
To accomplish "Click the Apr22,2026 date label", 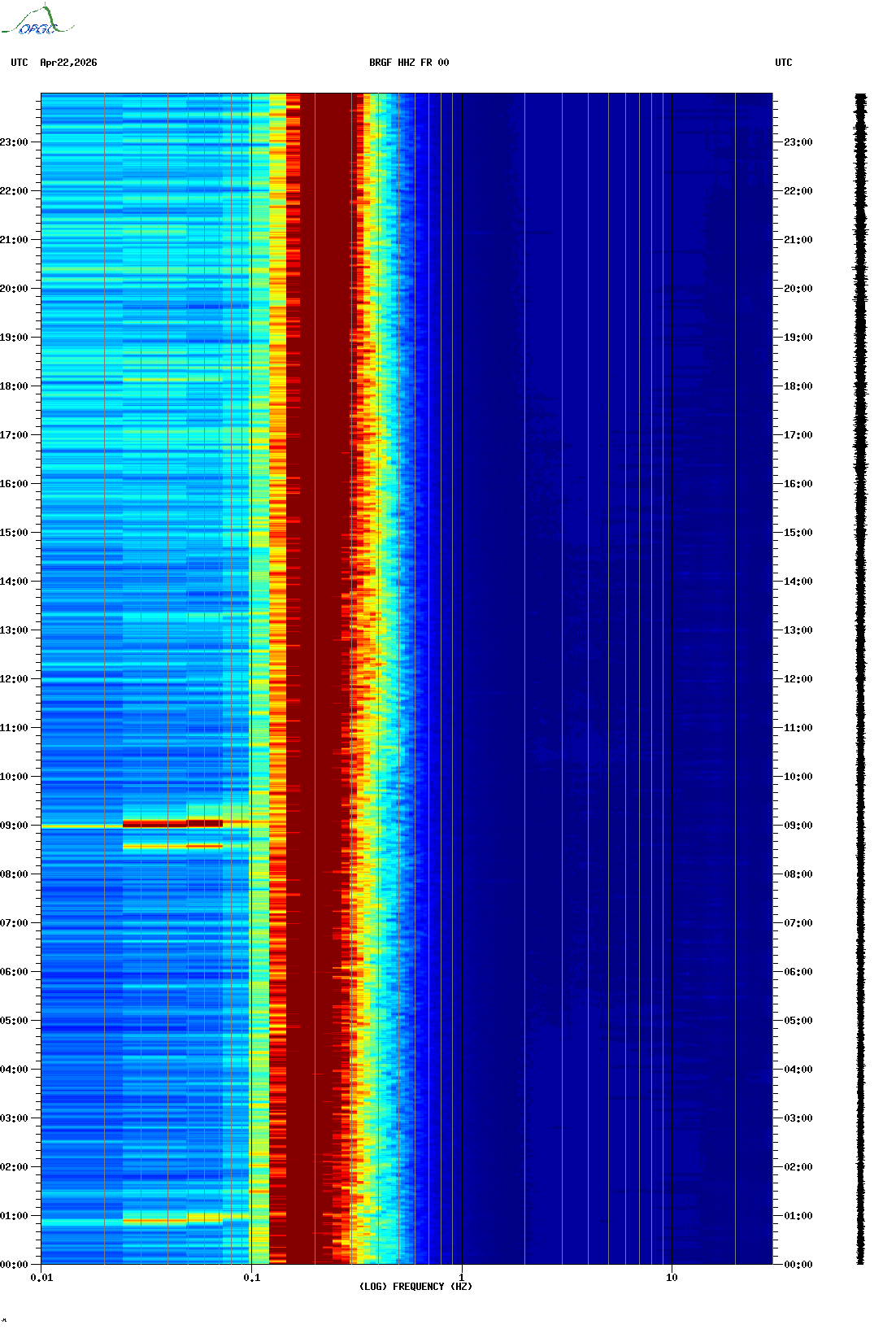I will click(68, 63).
